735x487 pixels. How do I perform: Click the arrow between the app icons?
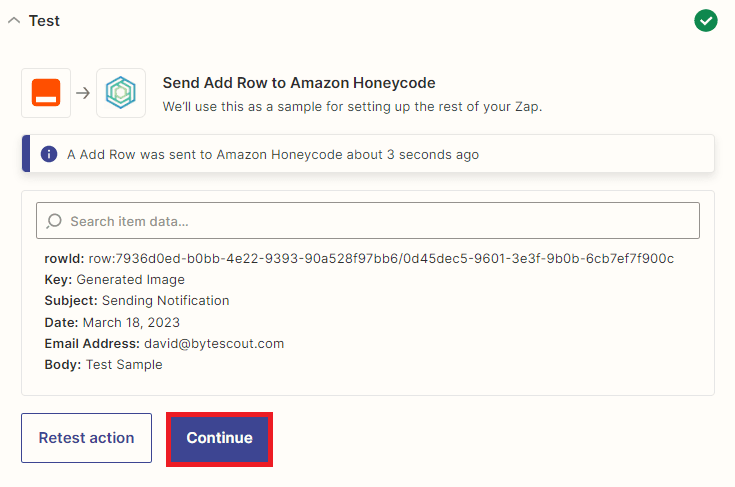coord(83,93)
